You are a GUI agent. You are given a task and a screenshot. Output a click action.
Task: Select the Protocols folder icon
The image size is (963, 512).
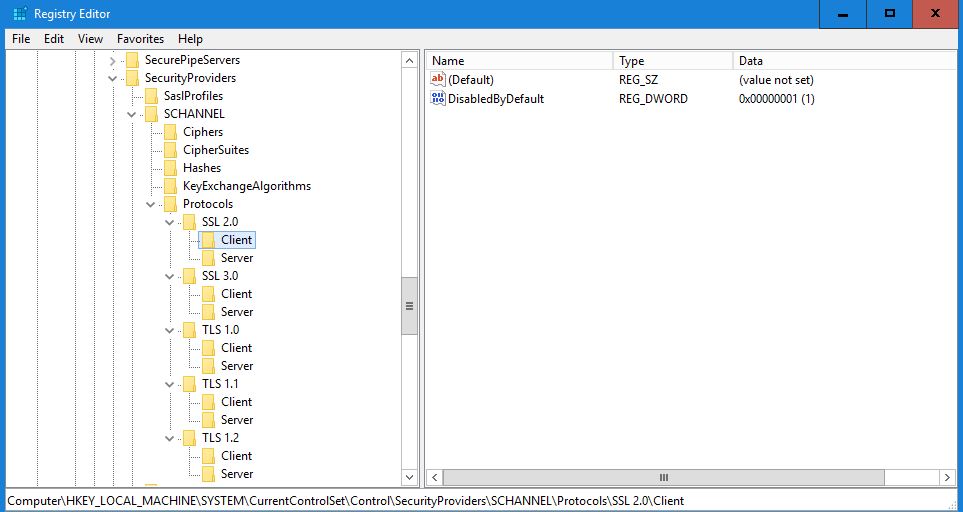pos(170,204)
